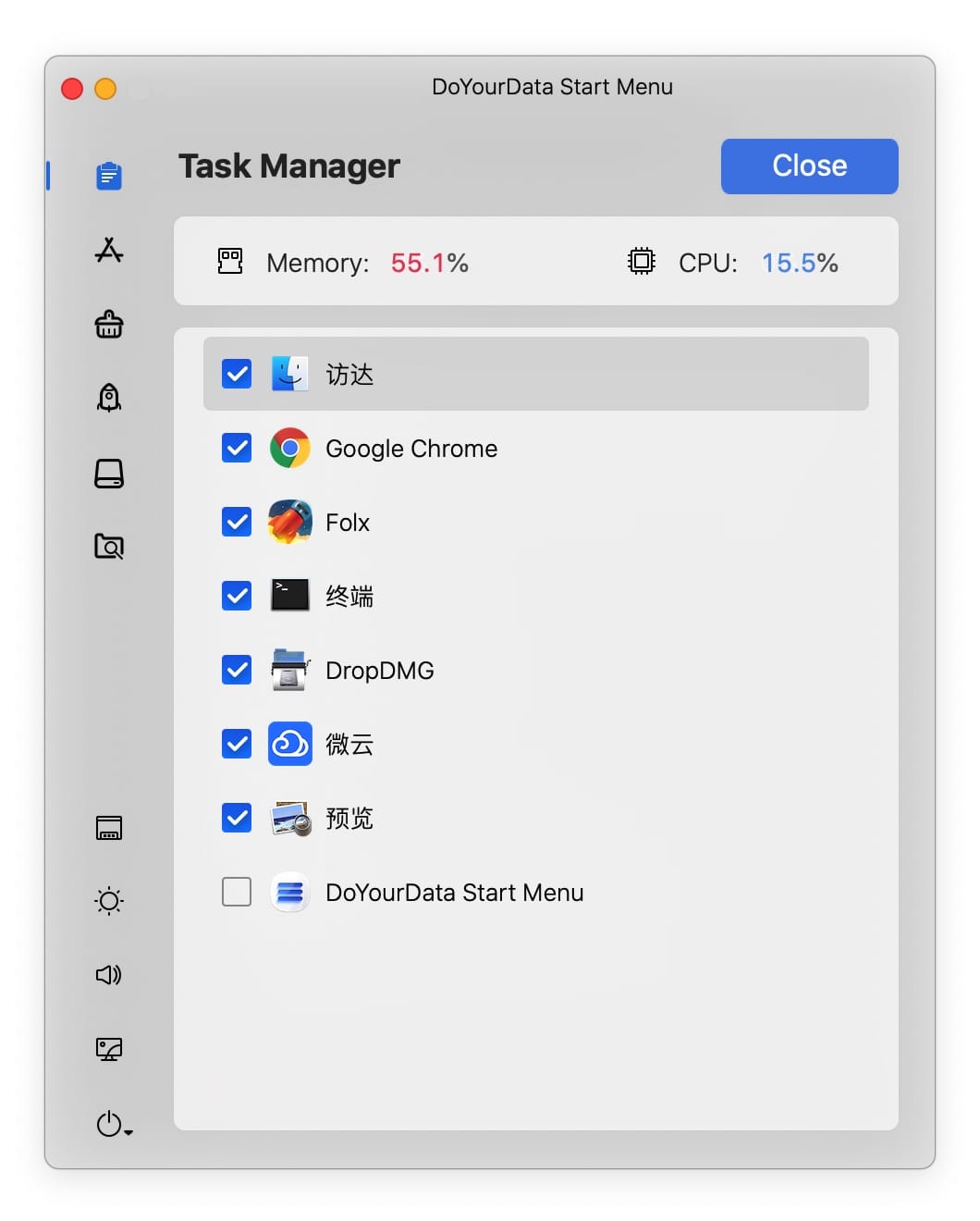980x1221 pixels.
Task: Open the volume speaker sidebar icon
Action: [x=109, y=975]
